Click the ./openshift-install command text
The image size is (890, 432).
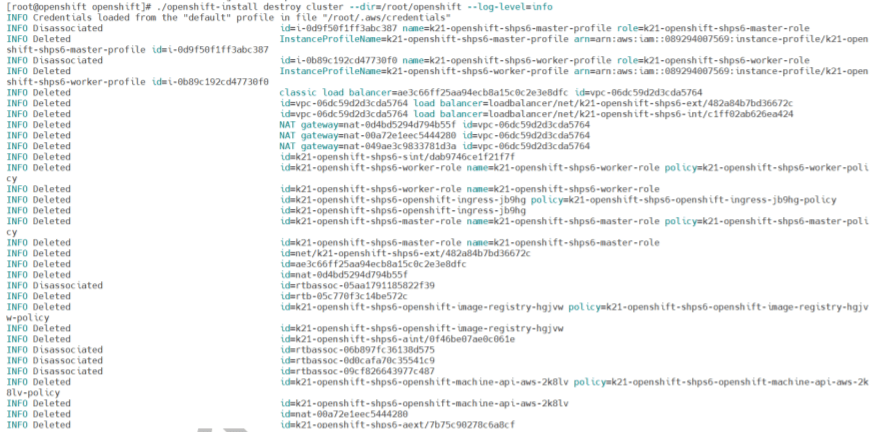pos(196,6)
